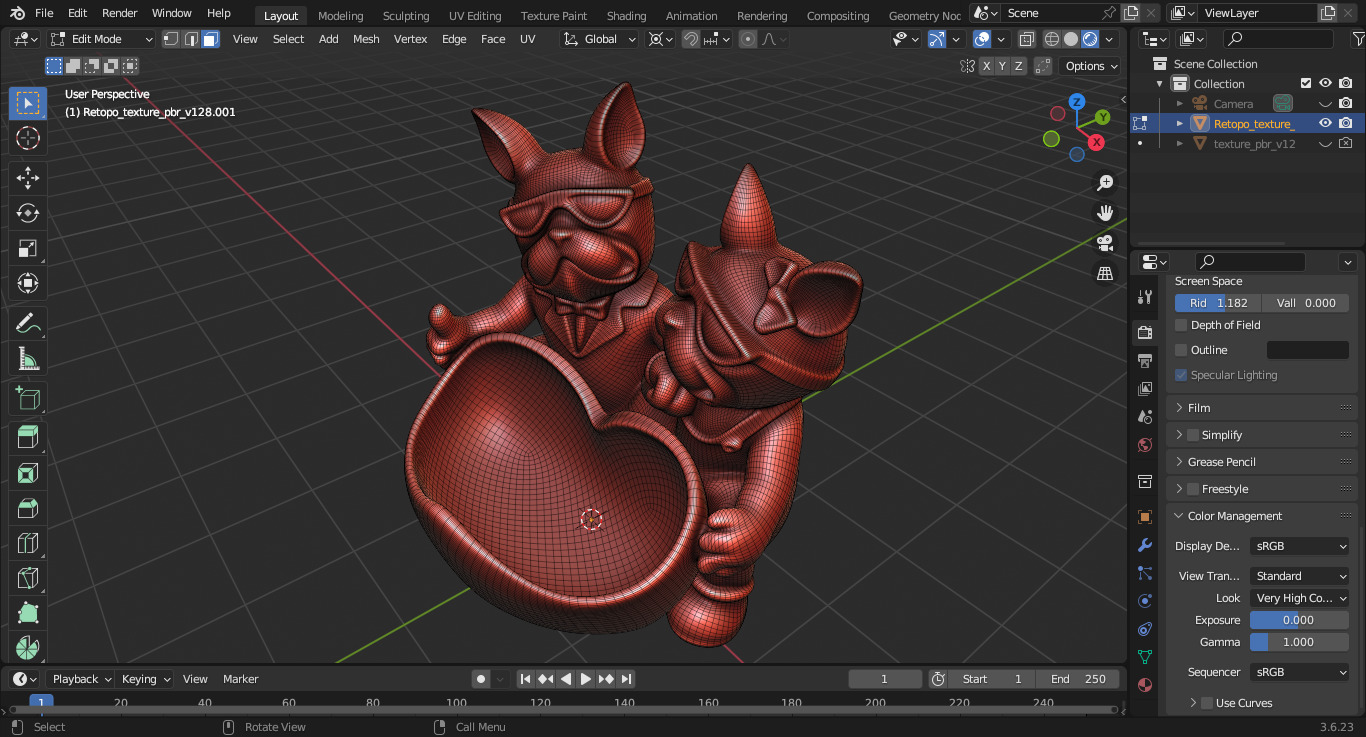Open the Edit Mode dropdown

[101, 39]
